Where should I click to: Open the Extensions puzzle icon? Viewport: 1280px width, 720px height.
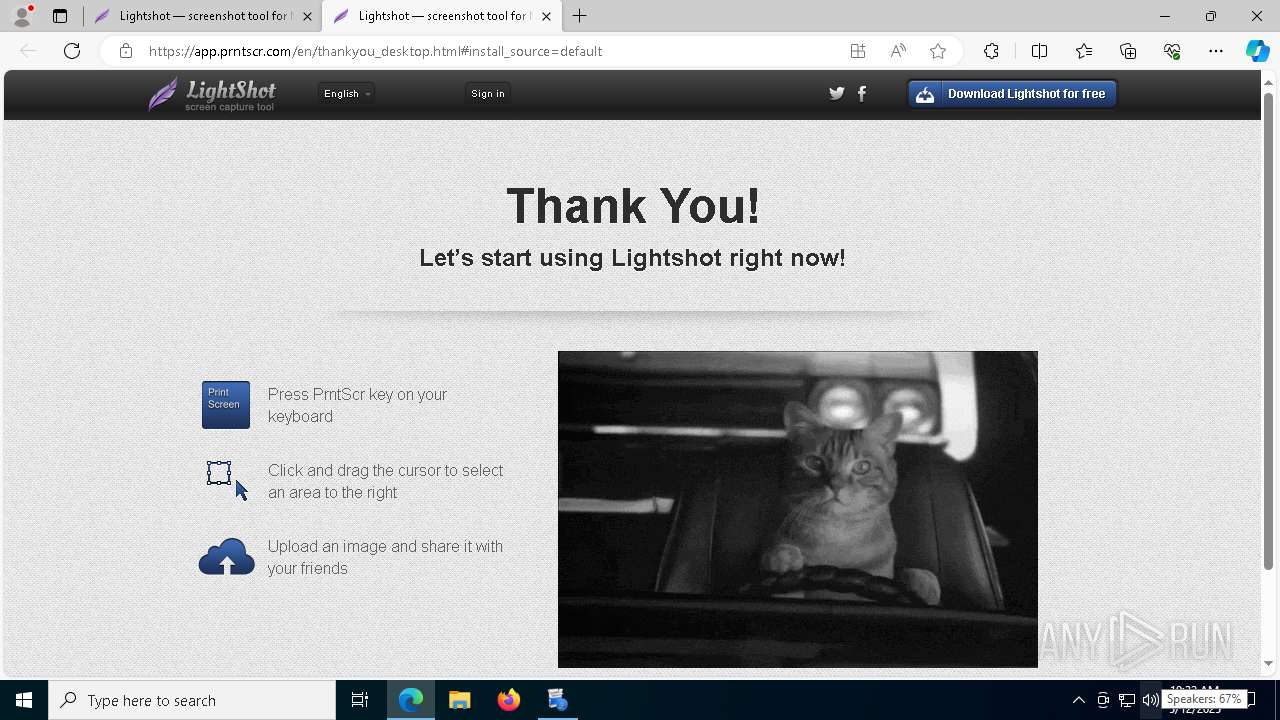pos(991,51)
